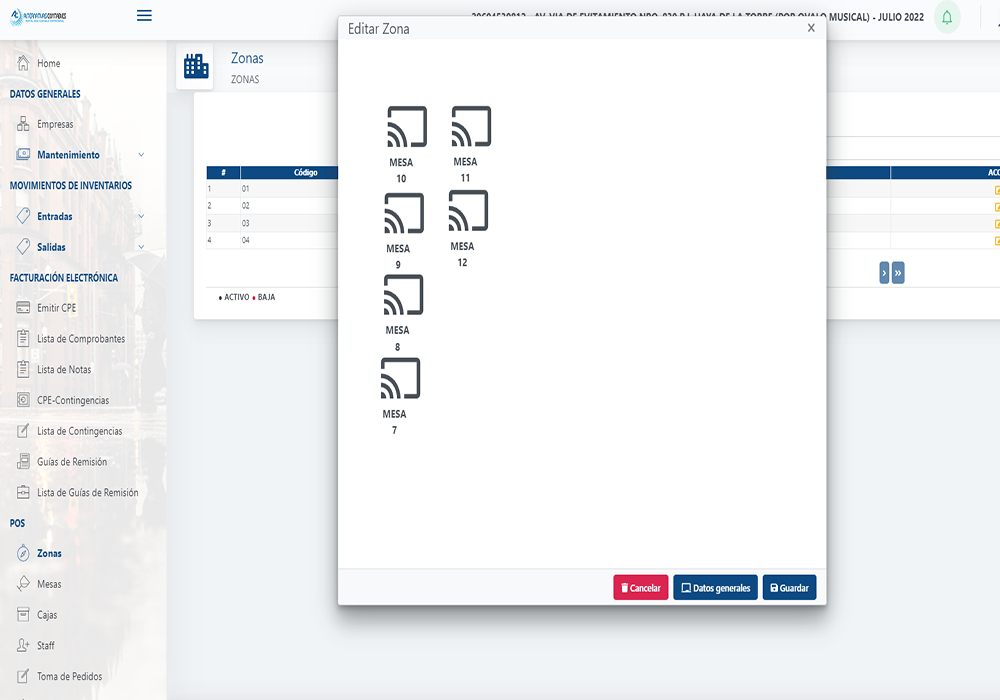
Task: Go to Mesas in POS section
Action: pos(49,584)
